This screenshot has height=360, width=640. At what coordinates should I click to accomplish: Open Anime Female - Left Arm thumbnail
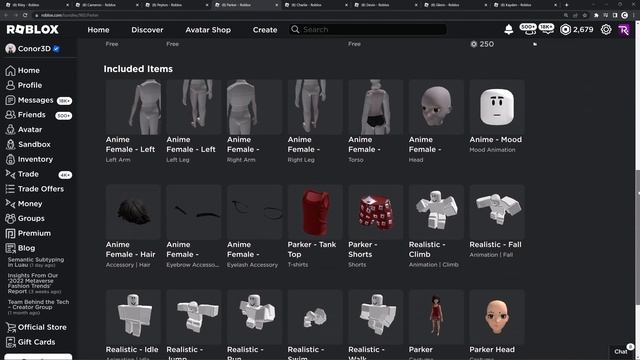click(133, 107)
